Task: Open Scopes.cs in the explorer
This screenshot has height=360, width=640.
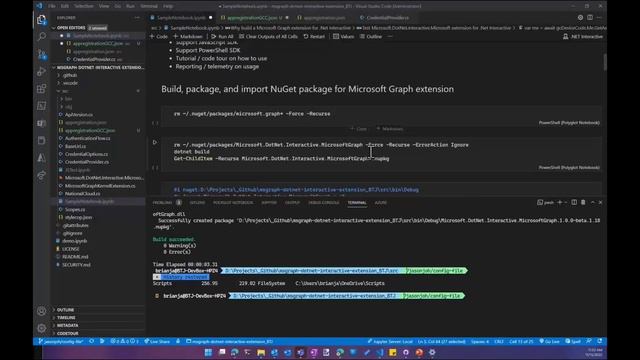Action: pyautogui.click(x=75, y=209)
